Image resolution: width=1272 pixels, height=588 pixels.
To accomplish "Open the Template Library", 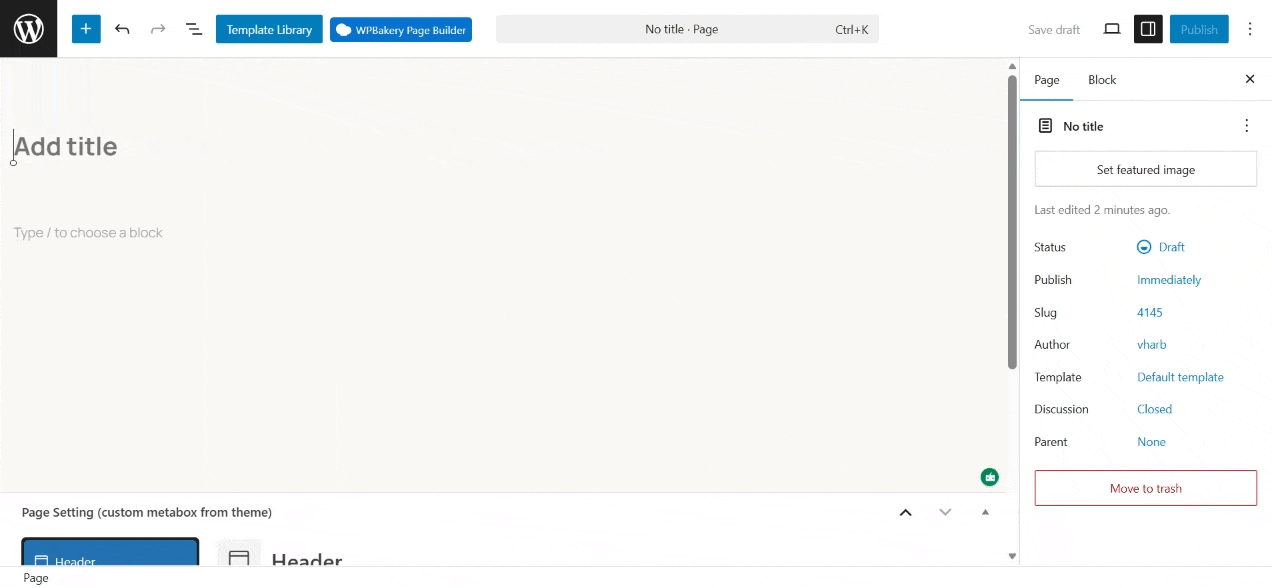I will pos(268,29).
